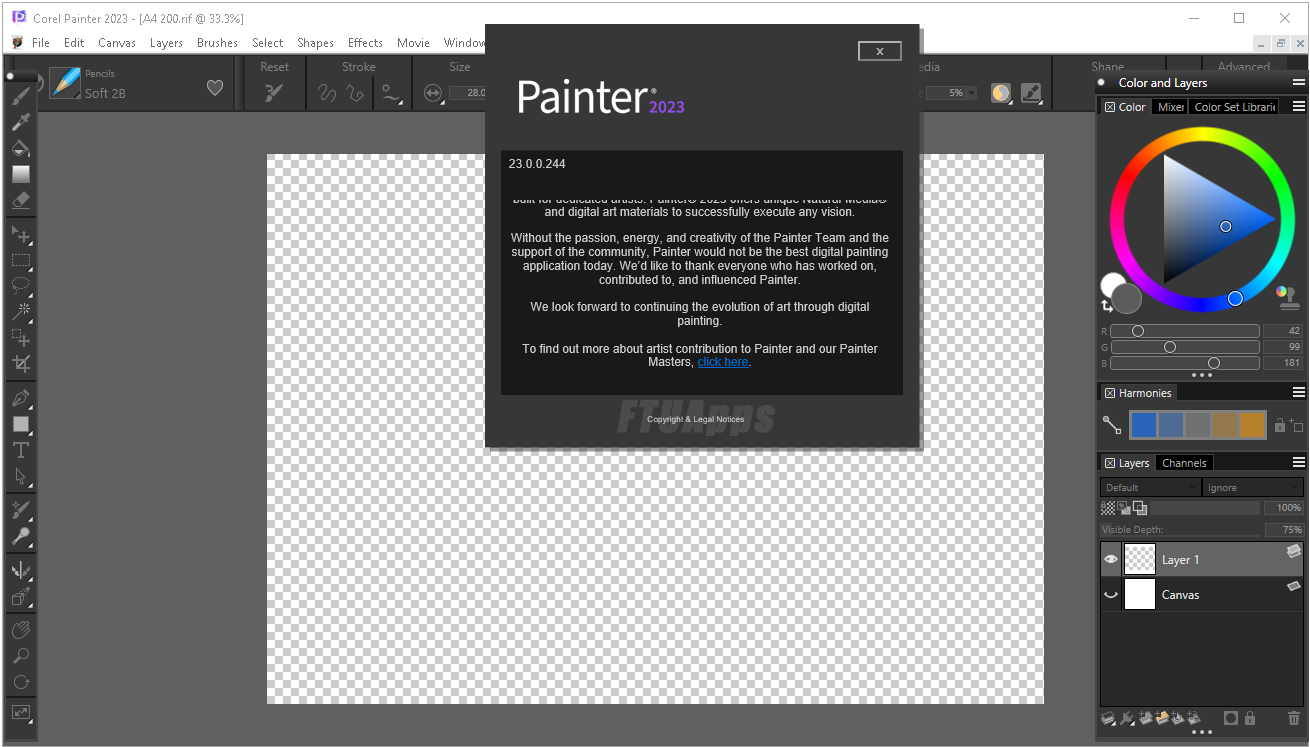Switch to the Channels tab
Screen dimensions: 1310x747
pos(1184,463)
